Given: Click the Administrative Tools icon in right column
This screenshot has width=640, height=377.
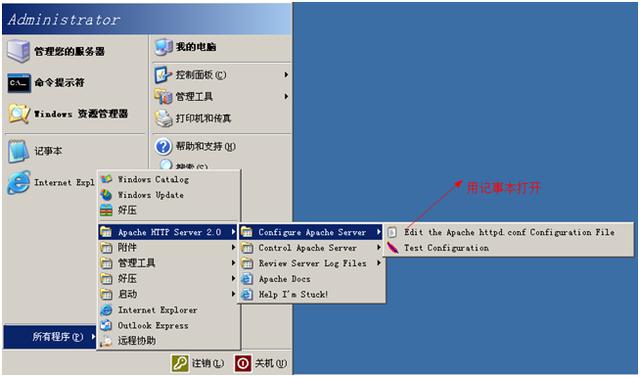Looking at the screenshot, I should pyautogui.click(x=163, y=97).
